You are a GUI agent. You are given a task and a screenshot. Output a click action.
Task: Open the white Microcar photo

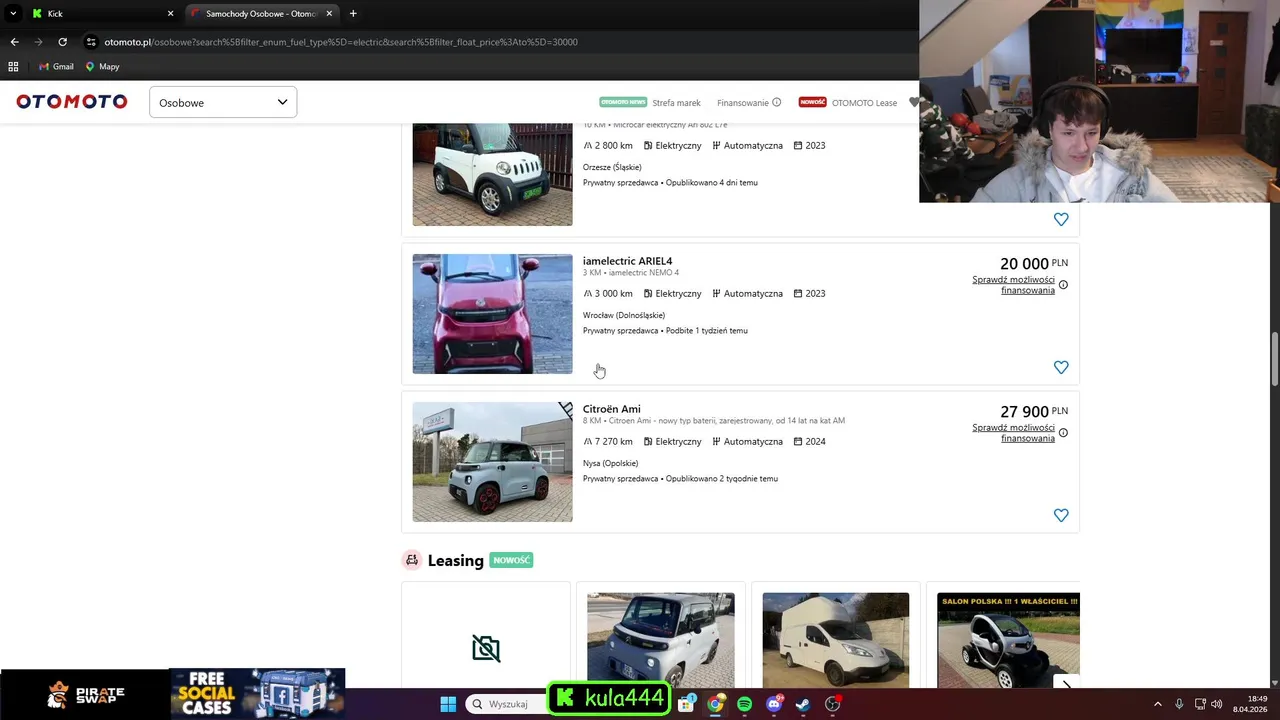click(492, 175)
